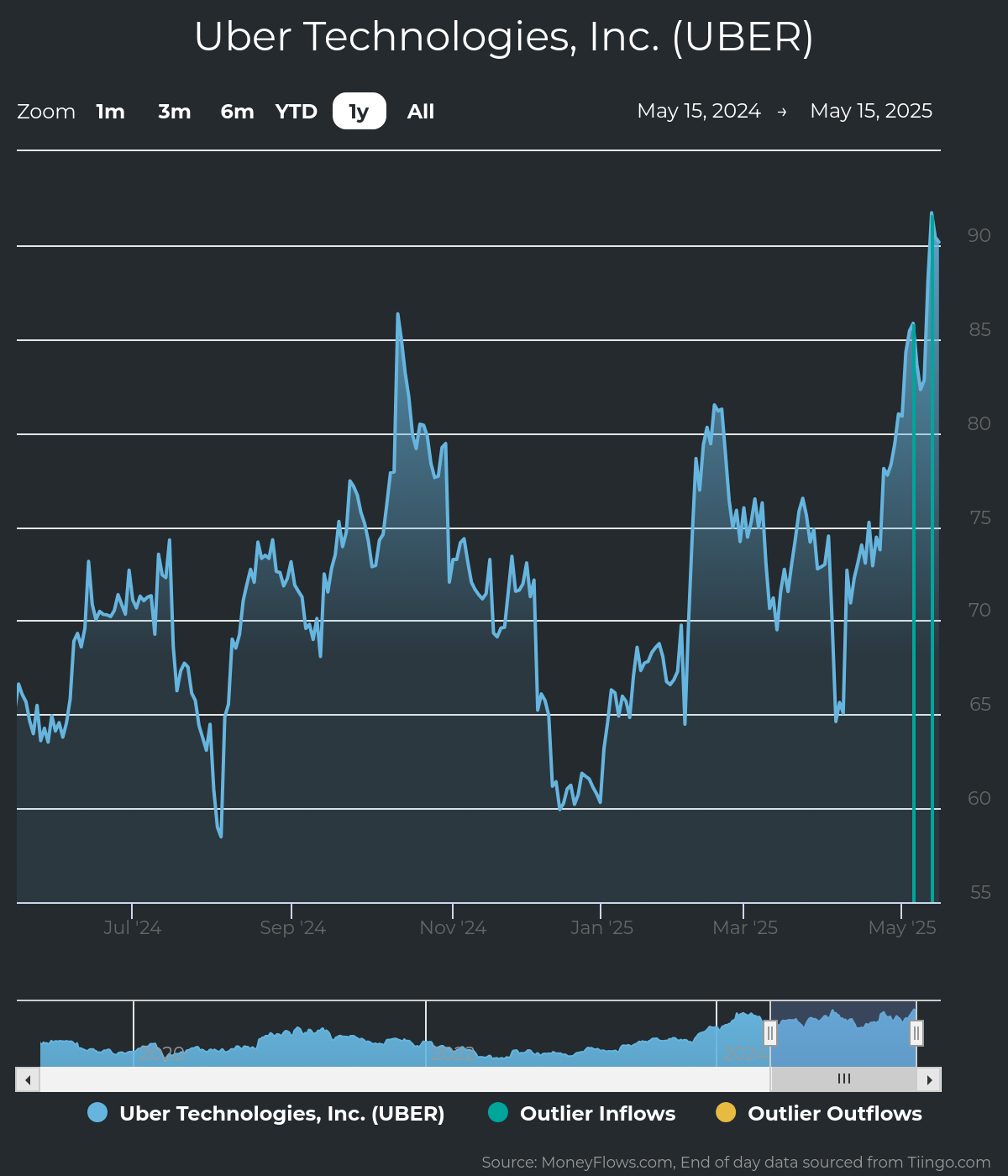Select the YTD zoom range
1008x1176 pixels.
point(297,111)
